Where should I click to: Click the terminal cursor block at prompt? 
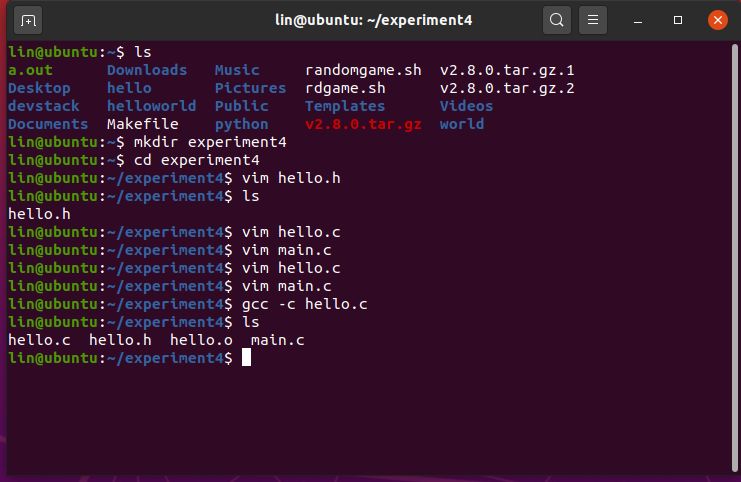coord(246,358)
